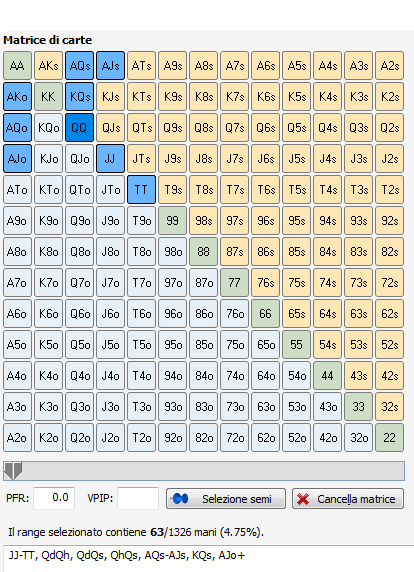Screen dimensions: 414x572
Task: Deselect the AKo offsuit cell
Action: [x=18, y=97]
